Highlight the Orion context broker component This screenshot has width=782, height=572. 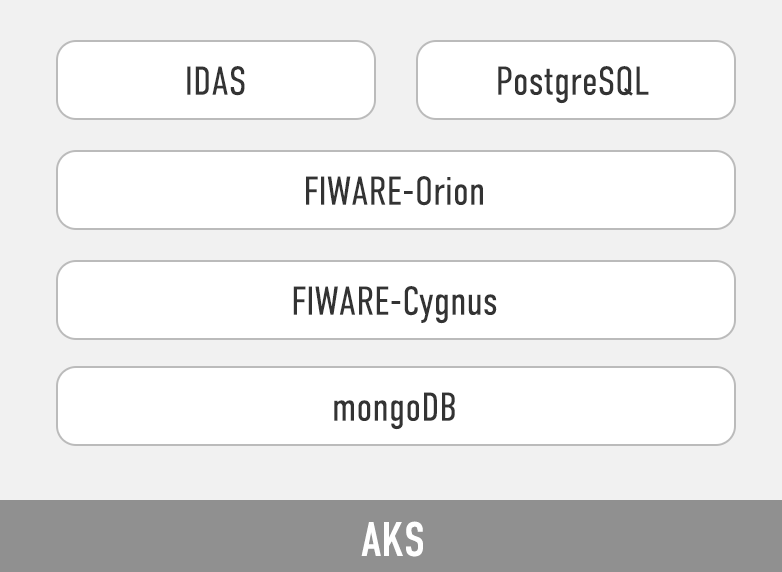[396, 190]
